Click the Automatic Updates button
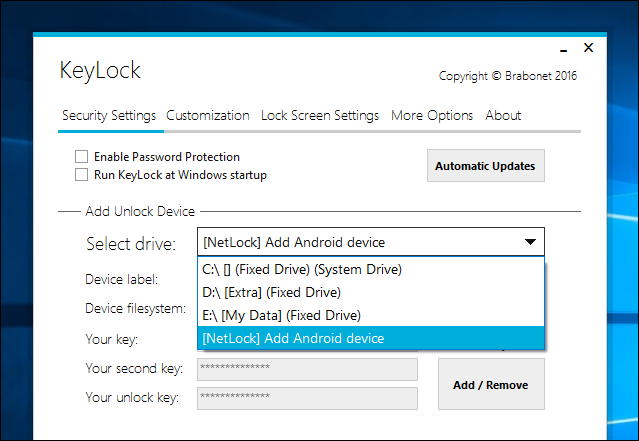This screenshot has width=639, height=441. [x=485, y=165]
